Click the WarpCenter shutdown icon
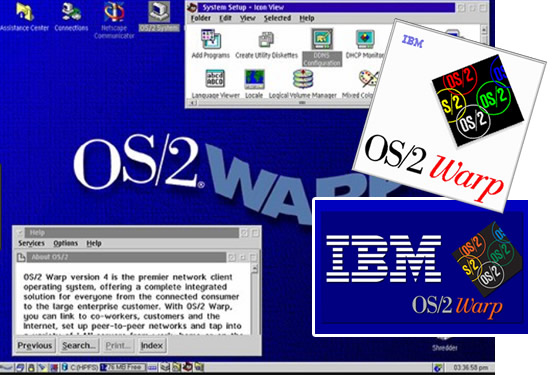The width and height of the screenshot is (555, 375). (53, 368)
